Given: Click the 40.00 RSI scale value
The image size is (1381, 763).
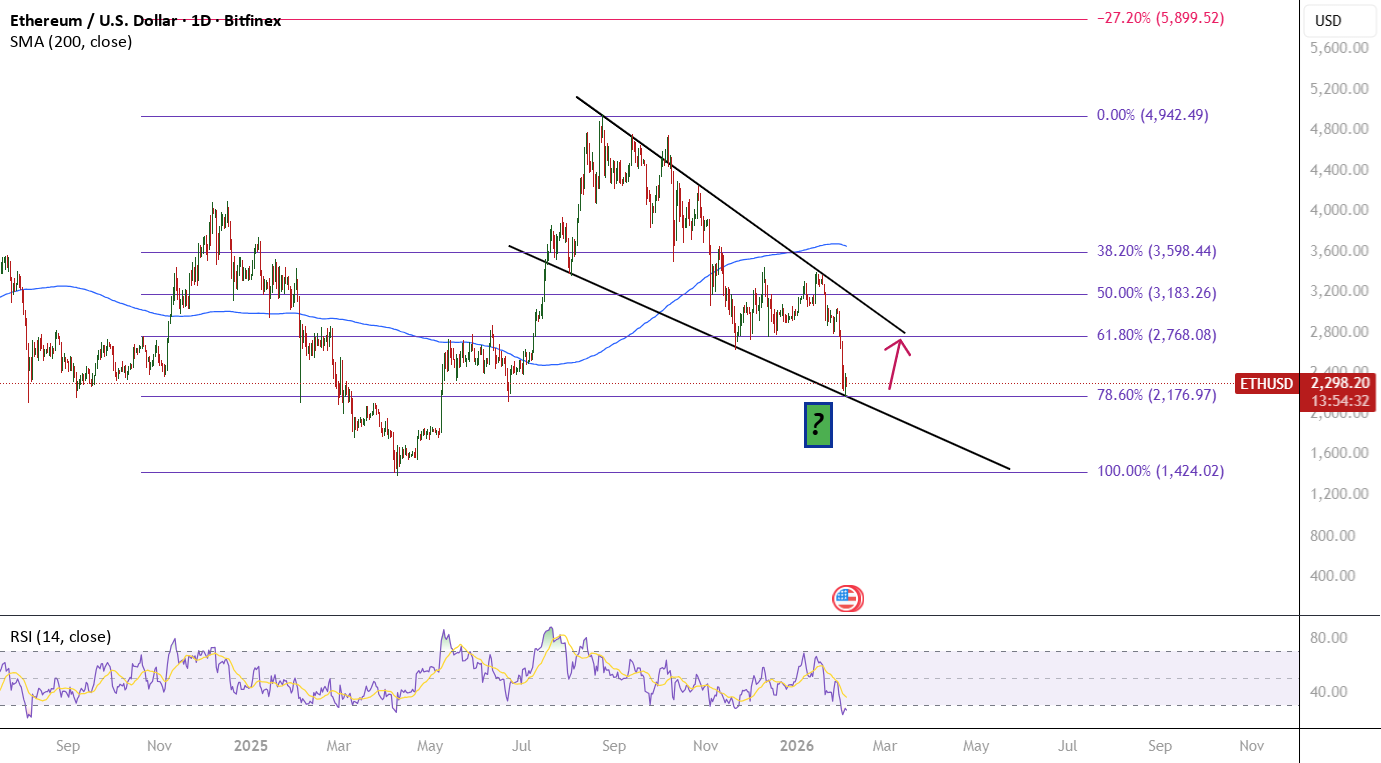Looking at the screenshot, I should 1329,691.
